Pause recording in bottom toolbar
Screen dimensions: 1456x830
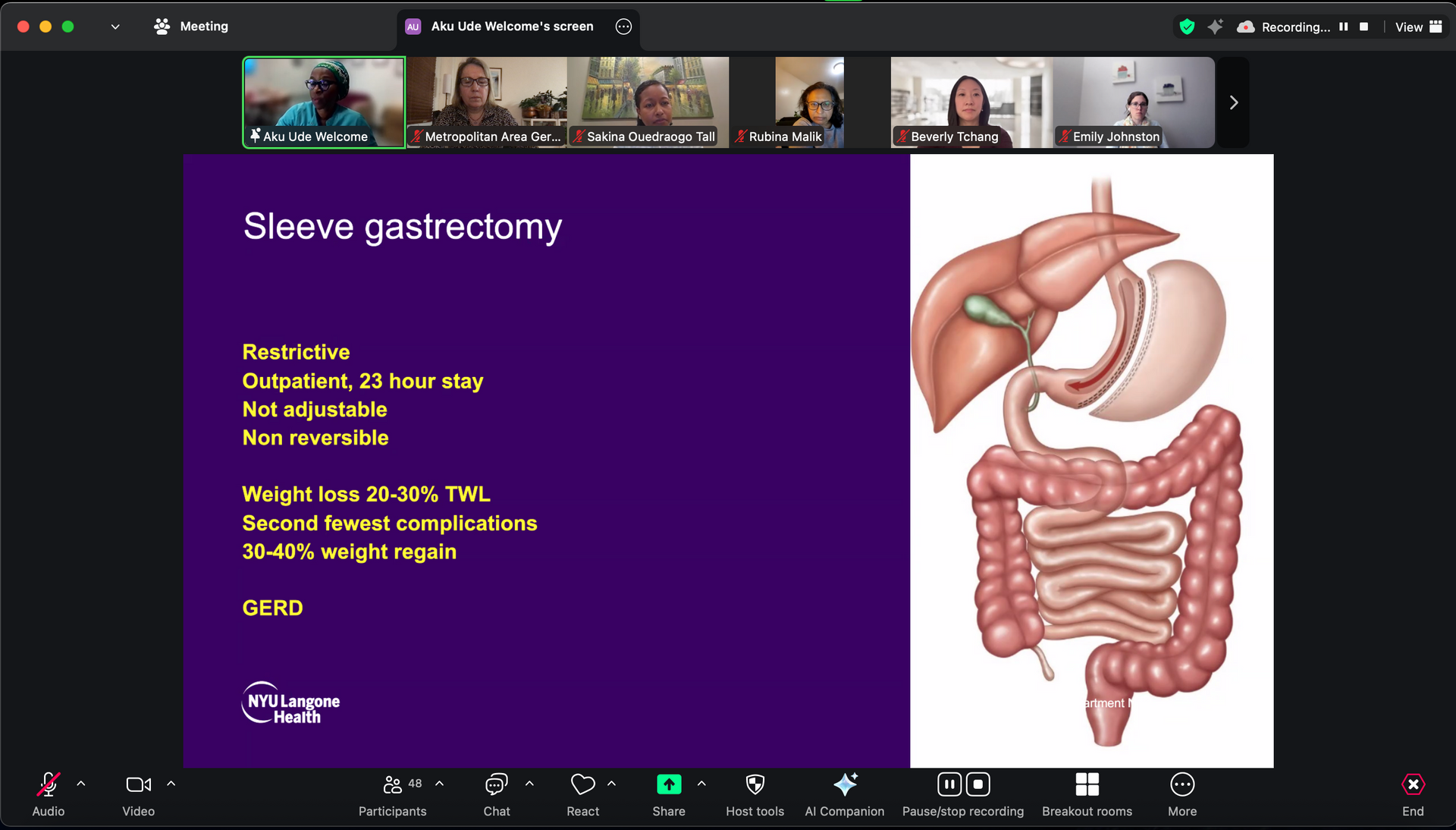tap(949, 784)
